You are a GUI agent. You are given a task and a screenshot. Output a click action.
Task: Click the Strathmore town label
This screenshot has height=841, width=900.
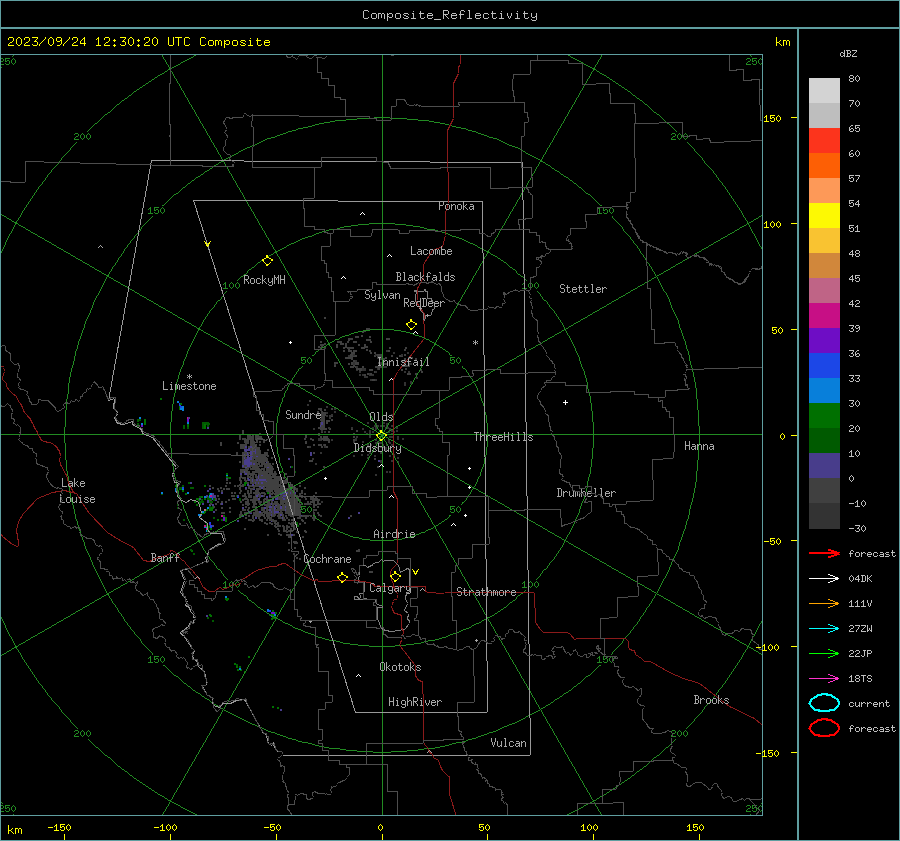(486, 592)
